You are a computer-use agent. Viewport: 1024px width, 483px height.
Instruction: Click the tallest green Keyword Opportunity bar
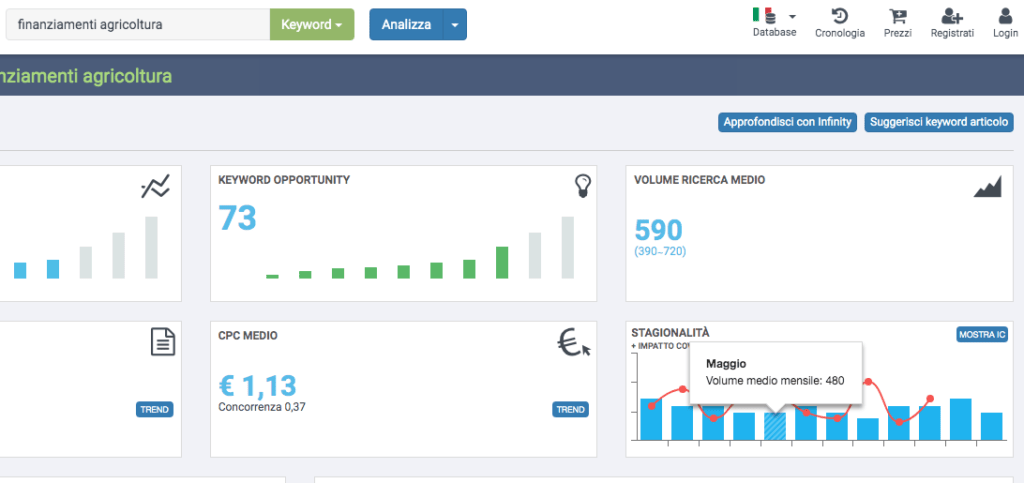[x=502, y=263]
